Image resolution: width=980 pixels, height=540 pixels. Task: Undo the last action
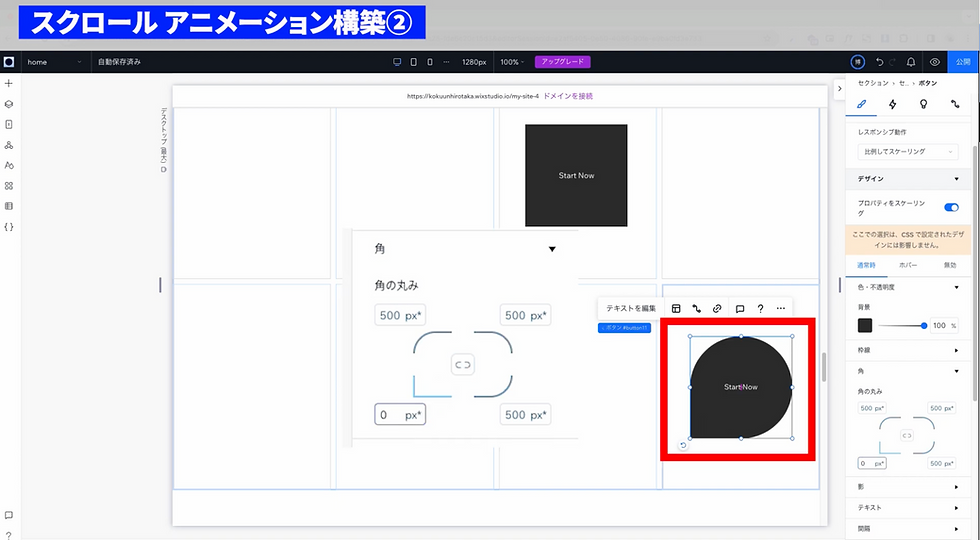click(x=880, y=62)
